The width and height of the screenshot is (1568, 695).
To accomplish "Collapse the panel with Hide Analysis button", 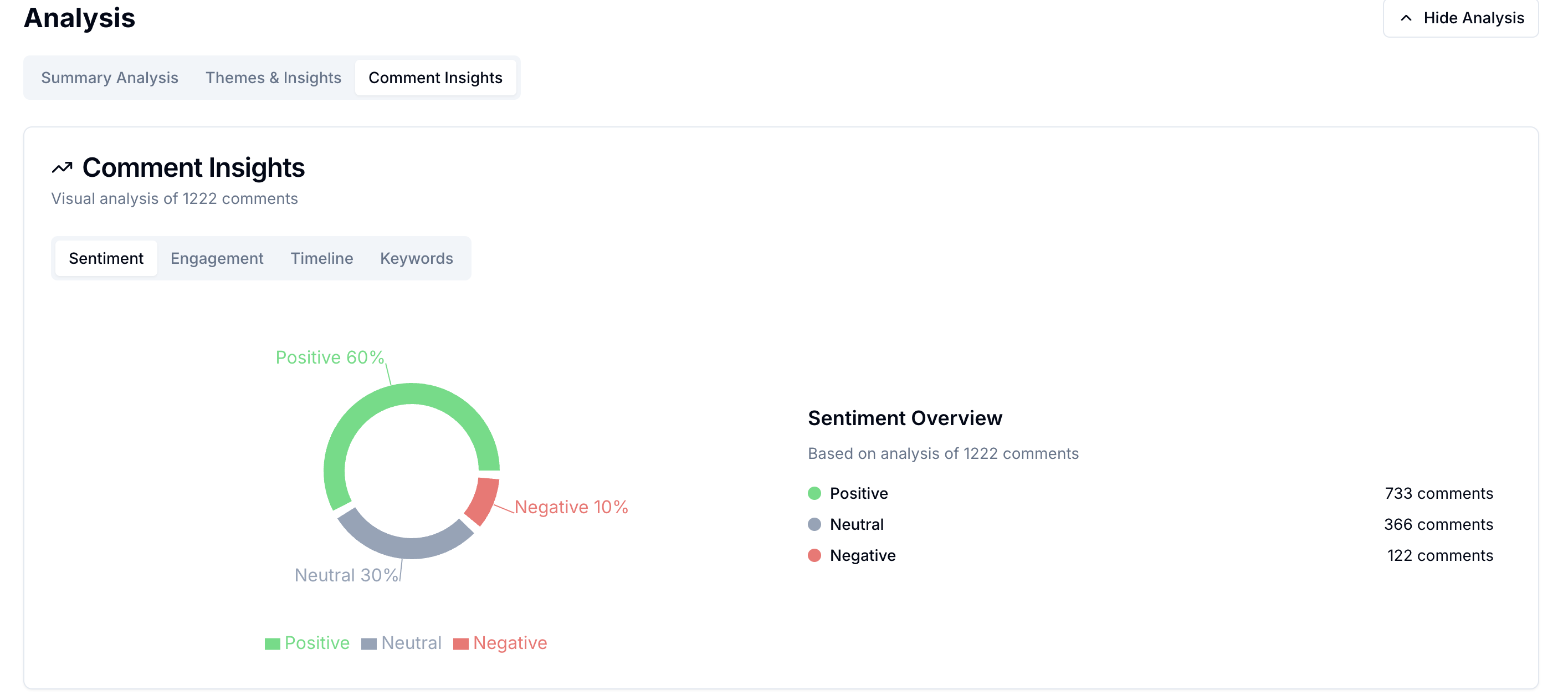I will pyautogui.click(x=1461, y=18).
